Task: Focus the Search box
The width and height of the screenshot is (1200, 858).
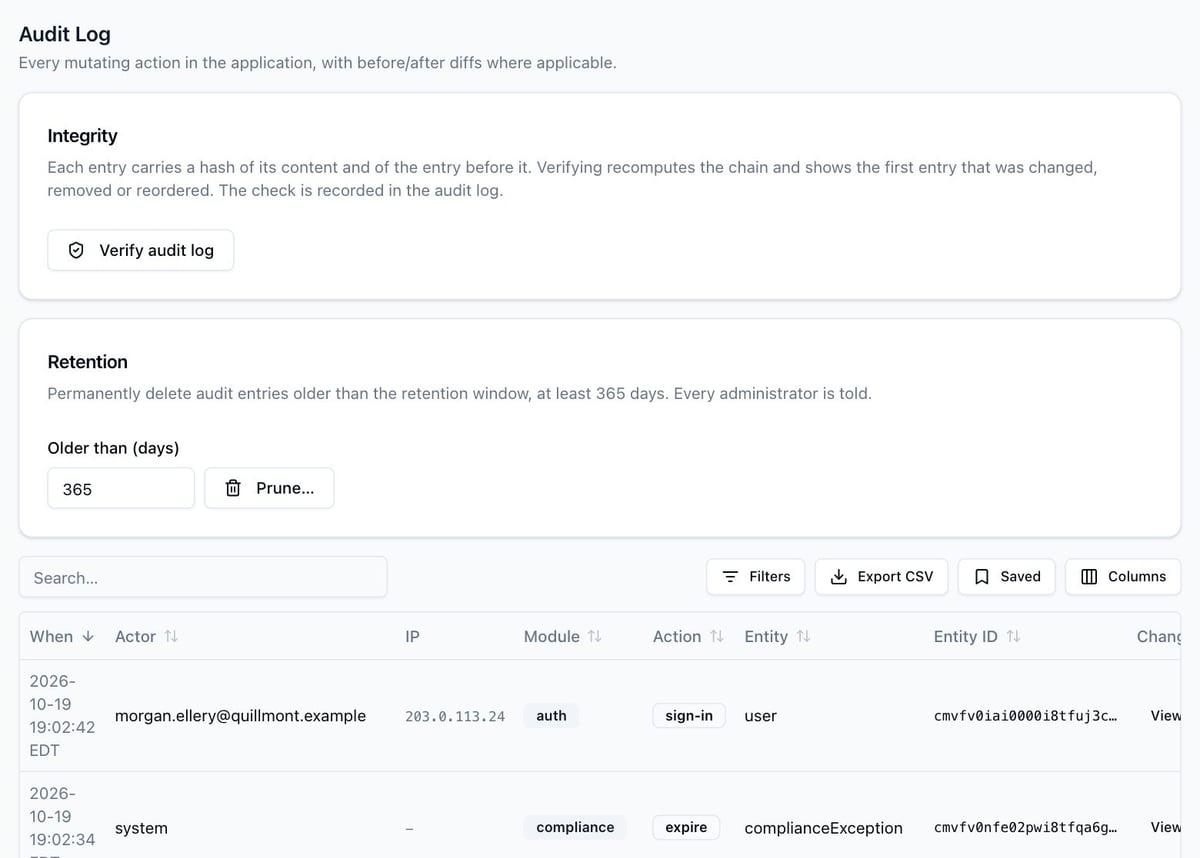Action: (x=203, y=577)
